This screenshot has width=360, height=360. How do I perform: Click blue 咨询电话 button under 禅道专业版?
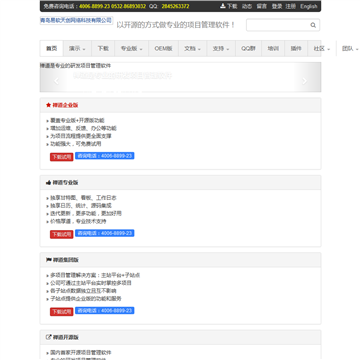[105, 233]
